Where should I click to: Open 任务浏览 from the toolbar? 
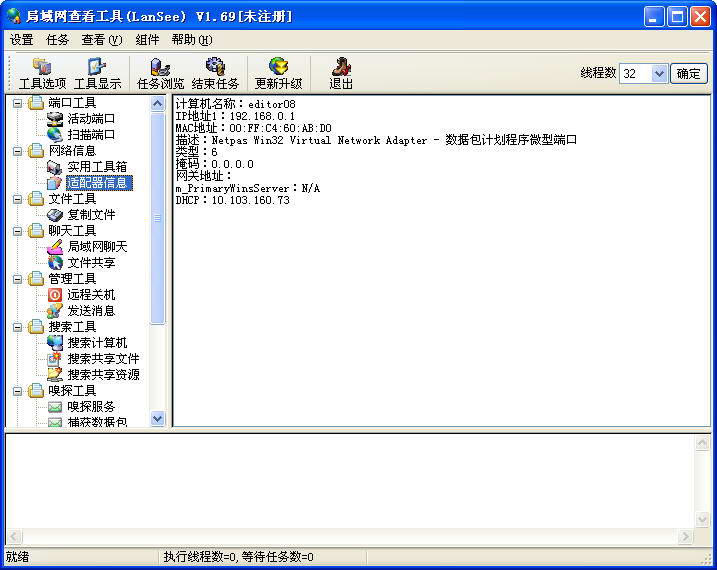pyautogui.click(x=160, y=73)
